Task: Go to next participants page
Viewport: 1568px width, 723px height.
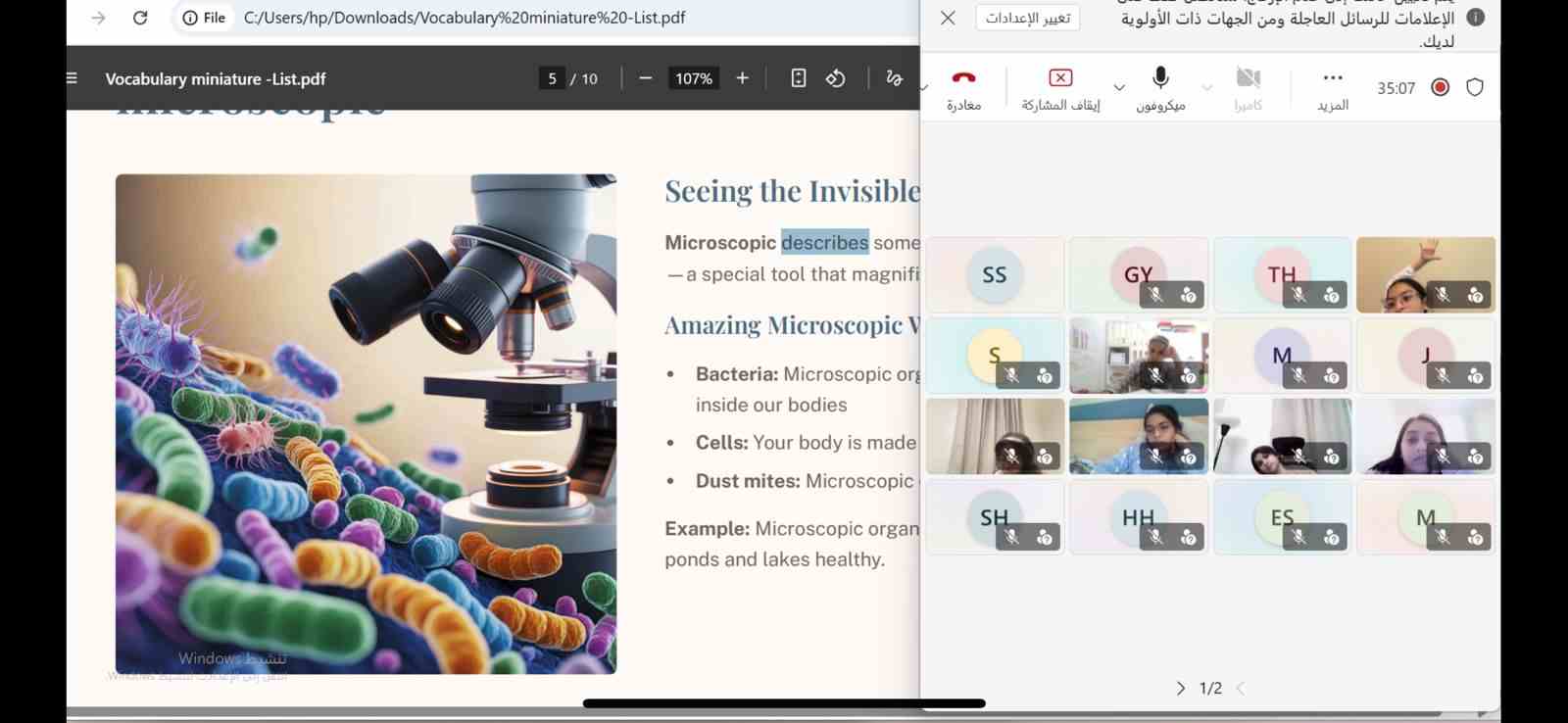Action: click(x=1180, y=689)
